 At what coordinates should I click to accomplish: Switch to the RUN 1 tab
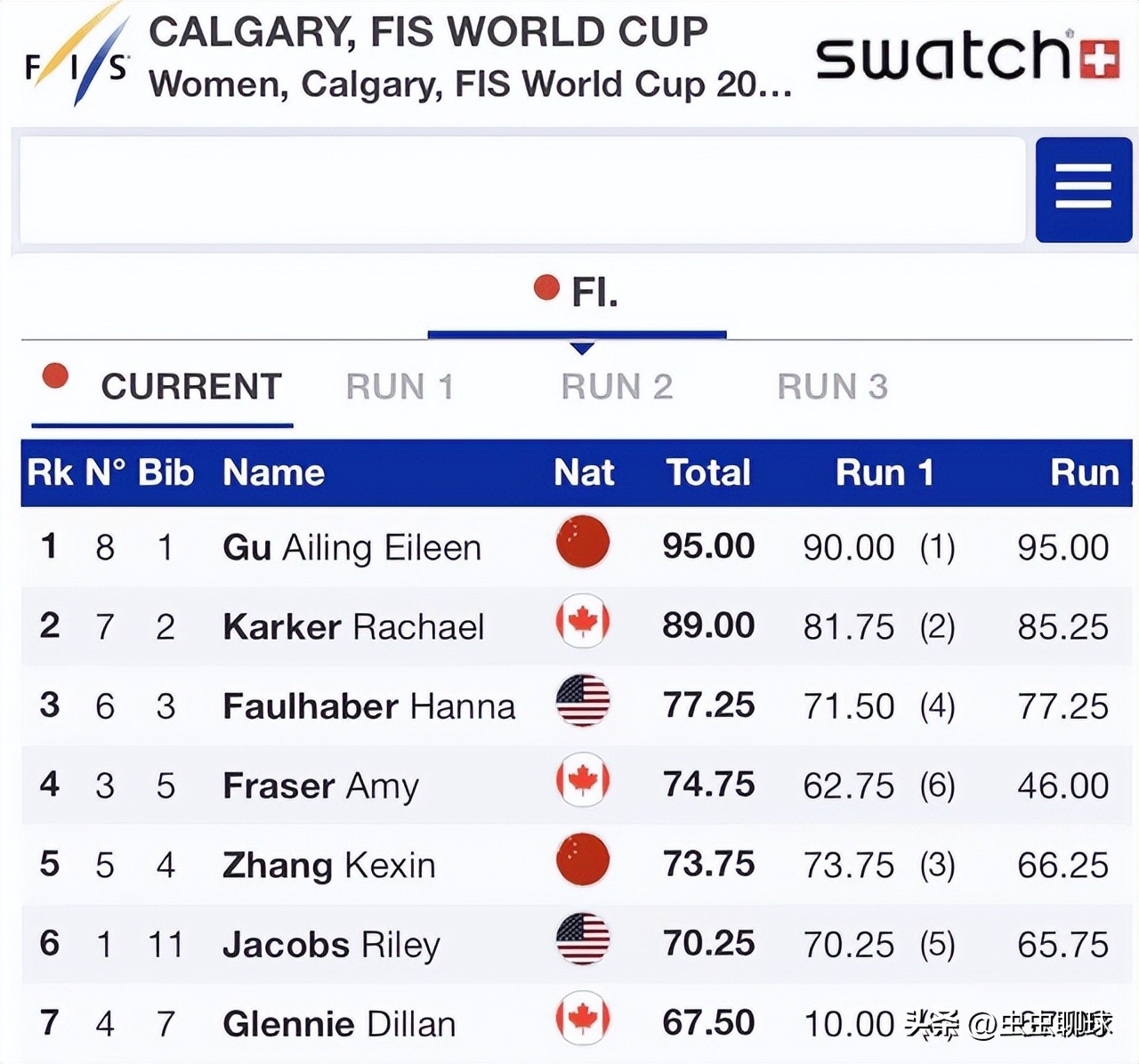click(400, 387)
